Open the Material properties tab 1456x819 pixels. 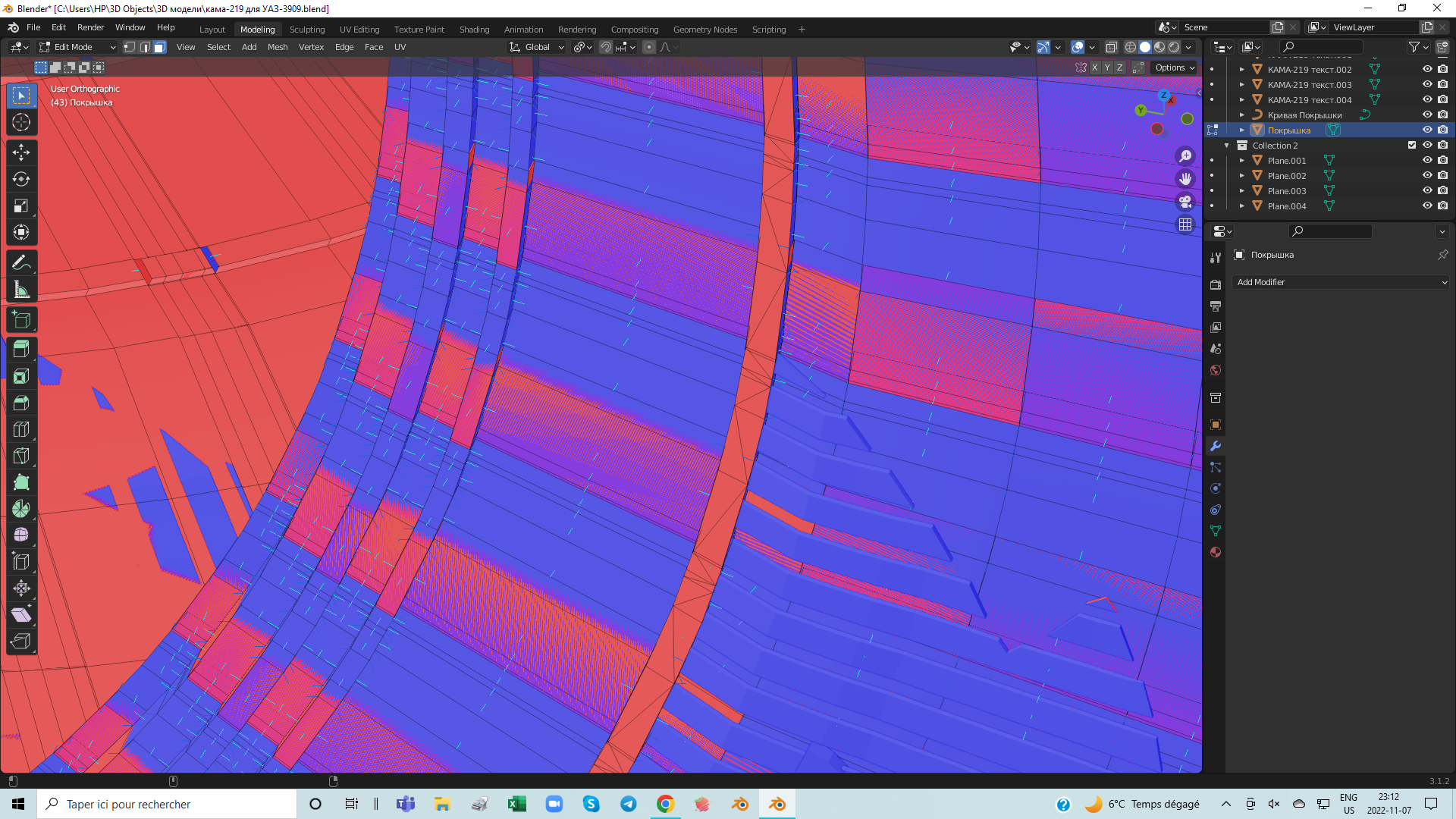coord(1216,552)
